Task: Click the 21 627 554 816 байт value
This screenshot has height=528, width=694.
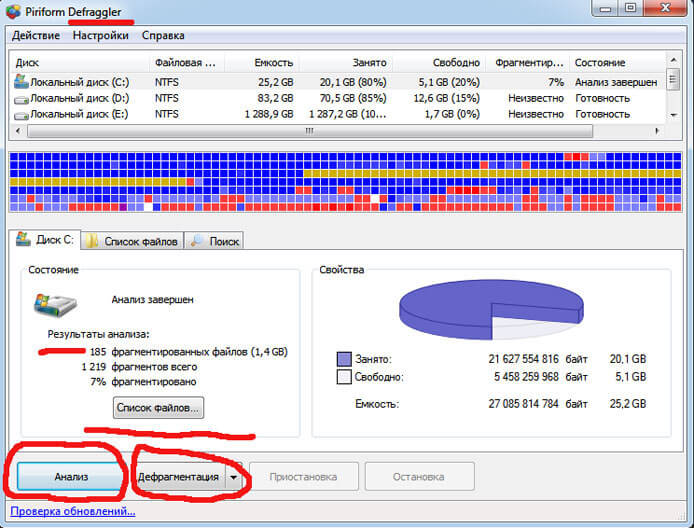Action: pyautogui.click(x=538, y=359)
